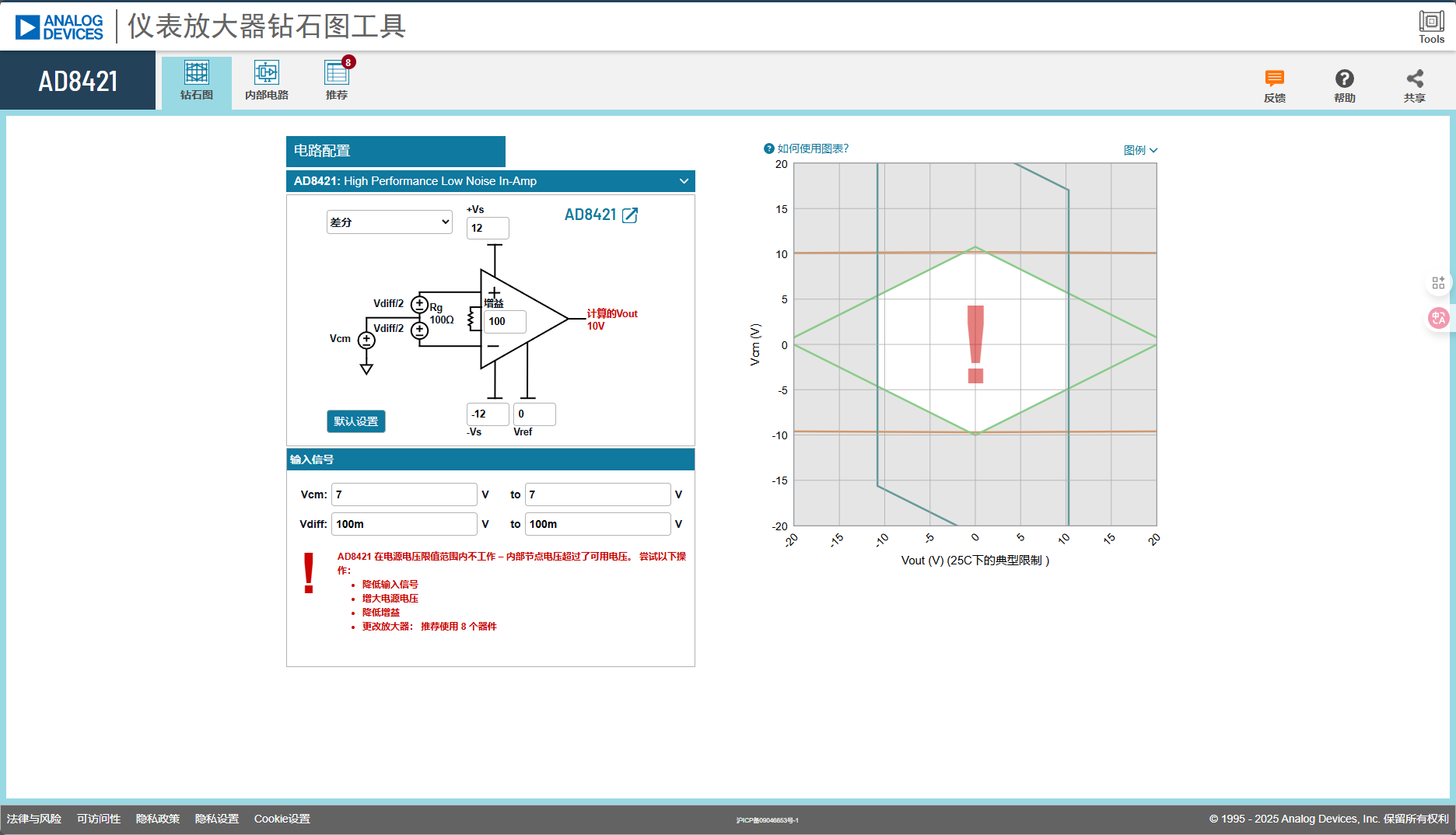Image resolution: width=1456 pixels, height=835 pixels.
Task: Click the ICP registration number in footer
Action: coord(768,820)
